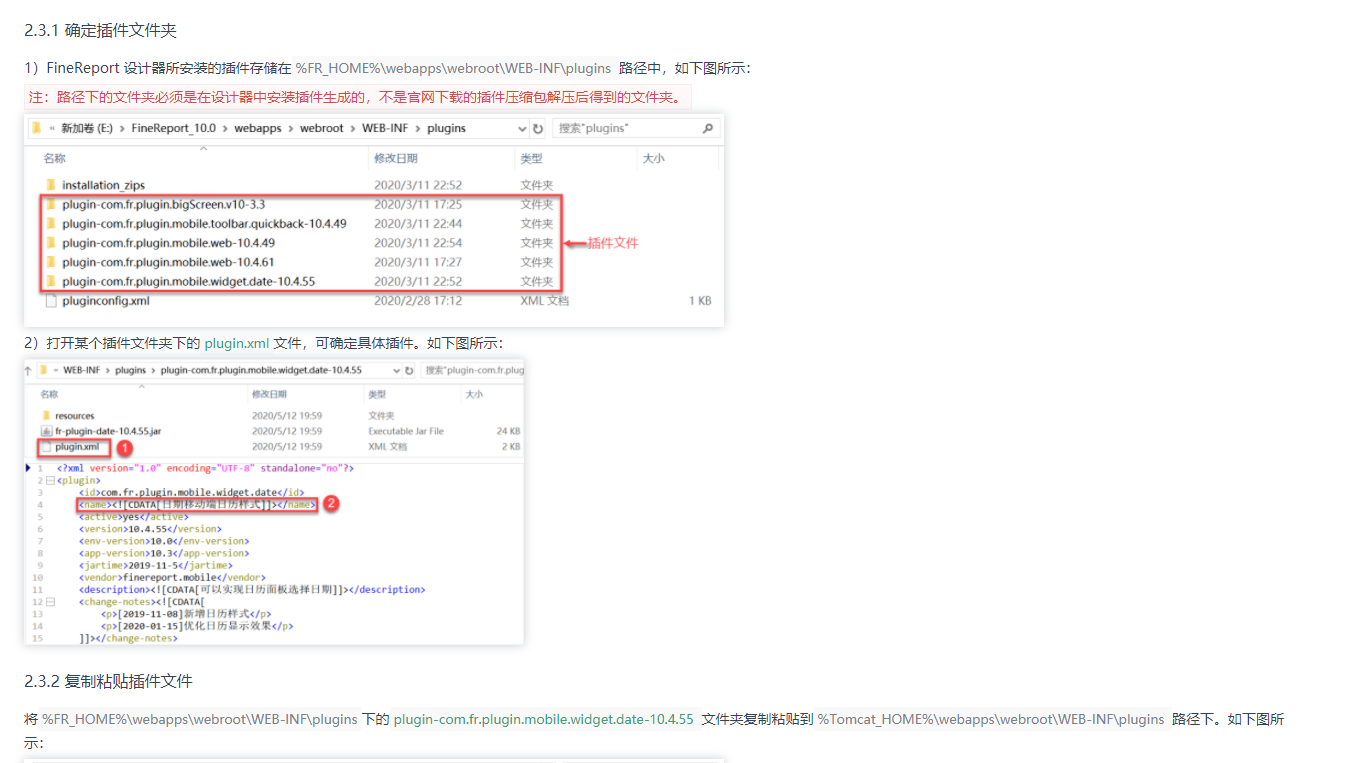Image resolution: width=1350 pixels, height=763 pixels.
Task: Select WEB-INF breadcrumb in first explorer window
Action: point(384,128)
